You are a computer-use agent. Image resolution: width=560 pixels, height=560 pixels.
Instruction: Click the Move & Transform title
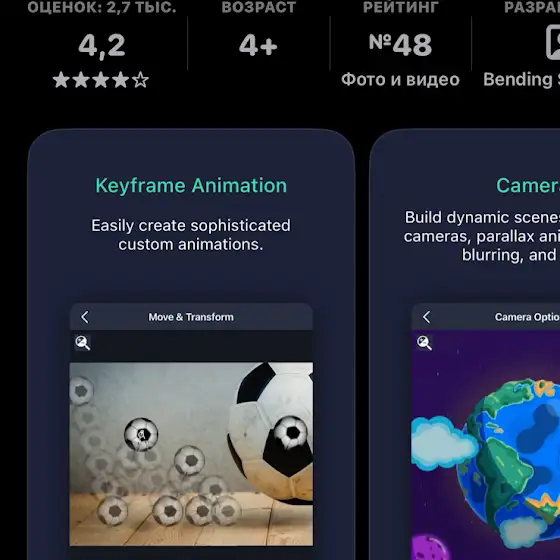click(191, 317)
